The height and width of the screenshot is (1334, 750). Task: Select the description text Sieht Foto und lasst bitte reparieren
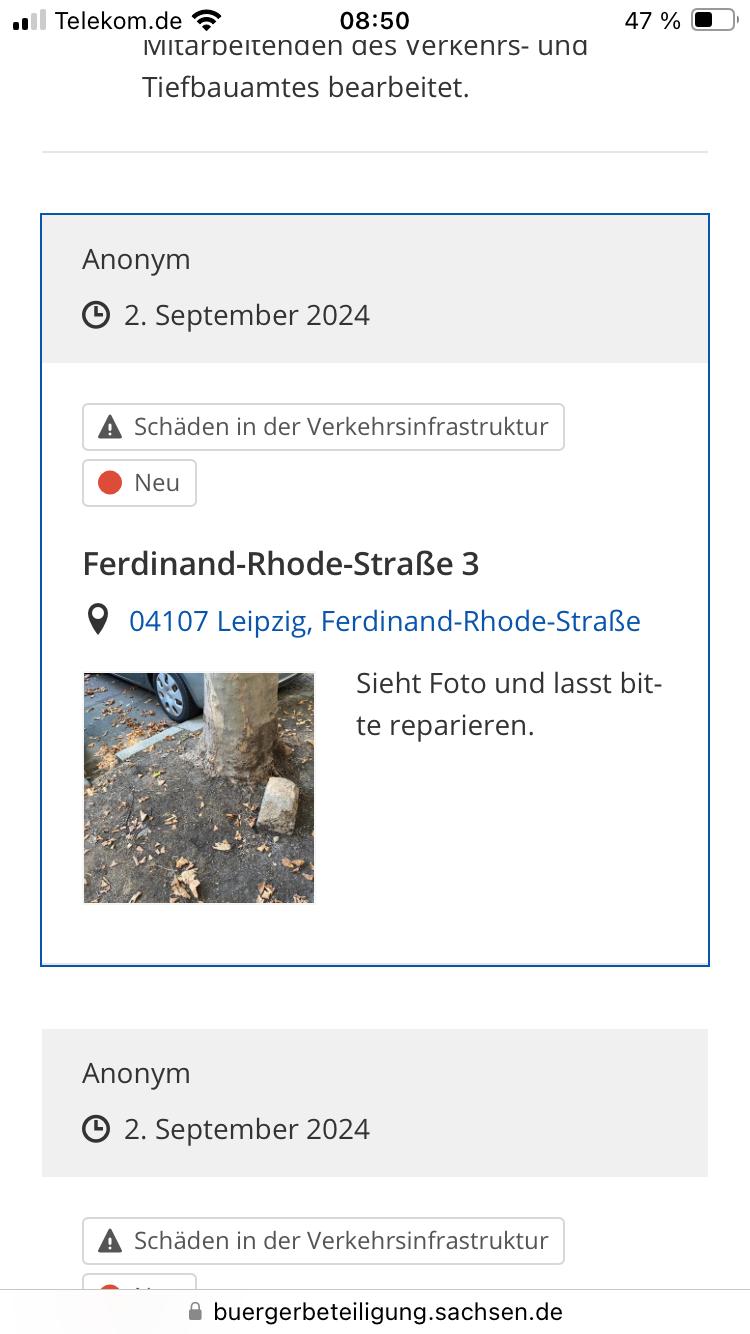click(509, 705)
